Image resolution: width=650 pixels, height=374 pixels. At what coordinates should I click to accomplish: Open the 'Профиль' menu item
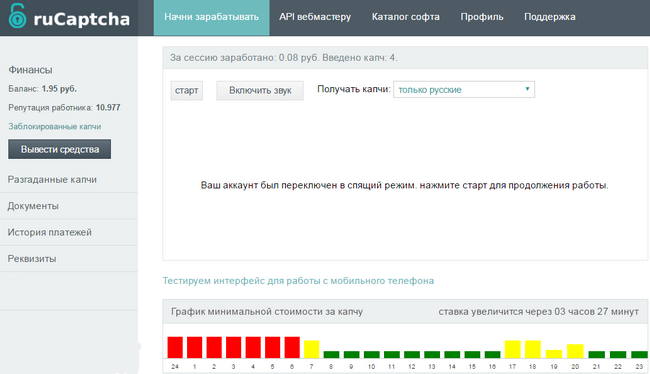[482, 17]
